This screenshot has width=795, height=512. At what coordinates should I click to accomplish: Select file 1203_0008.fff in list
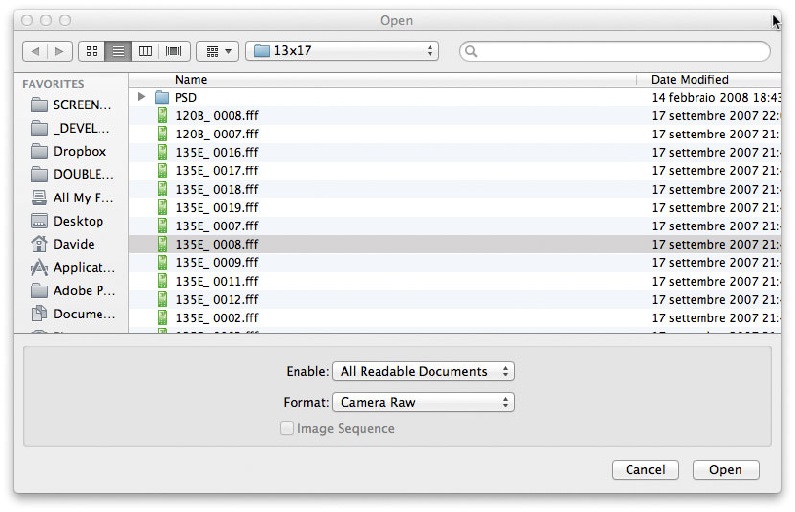point(216,115)
